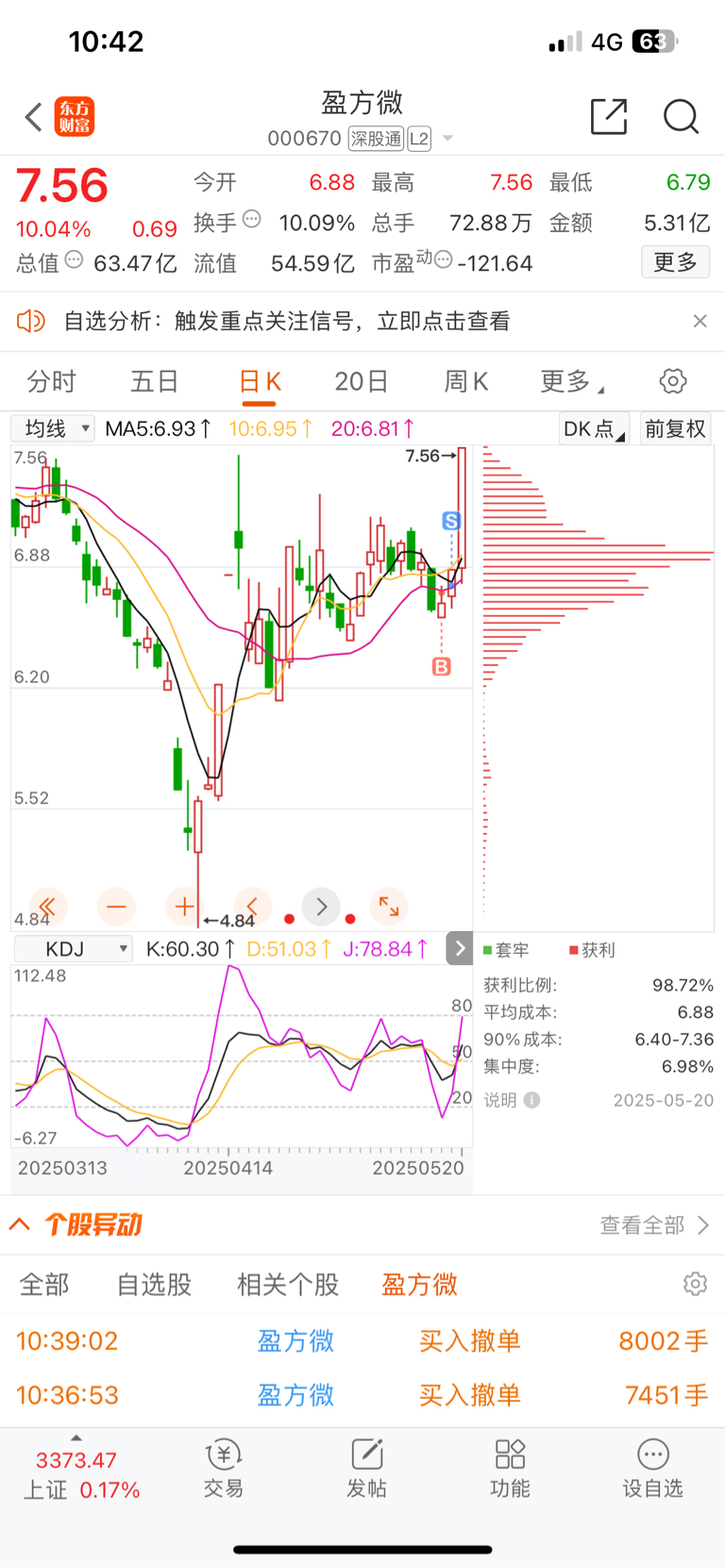Tap the MA5:6.93 value
725x1568 pixels.
[158, 428]
